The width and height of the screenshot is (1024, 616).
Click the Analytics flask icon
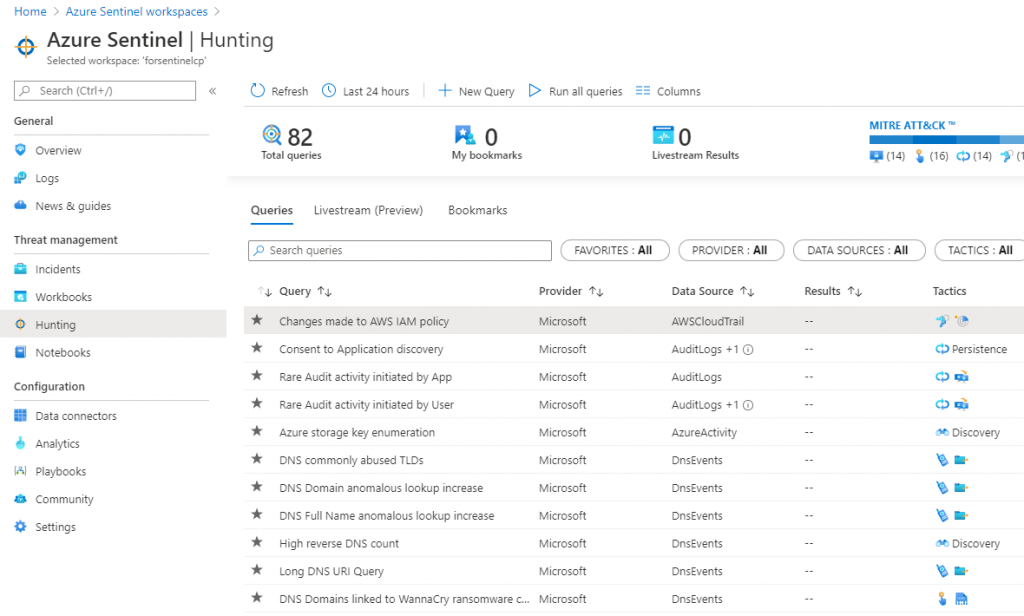click(20, 443)
